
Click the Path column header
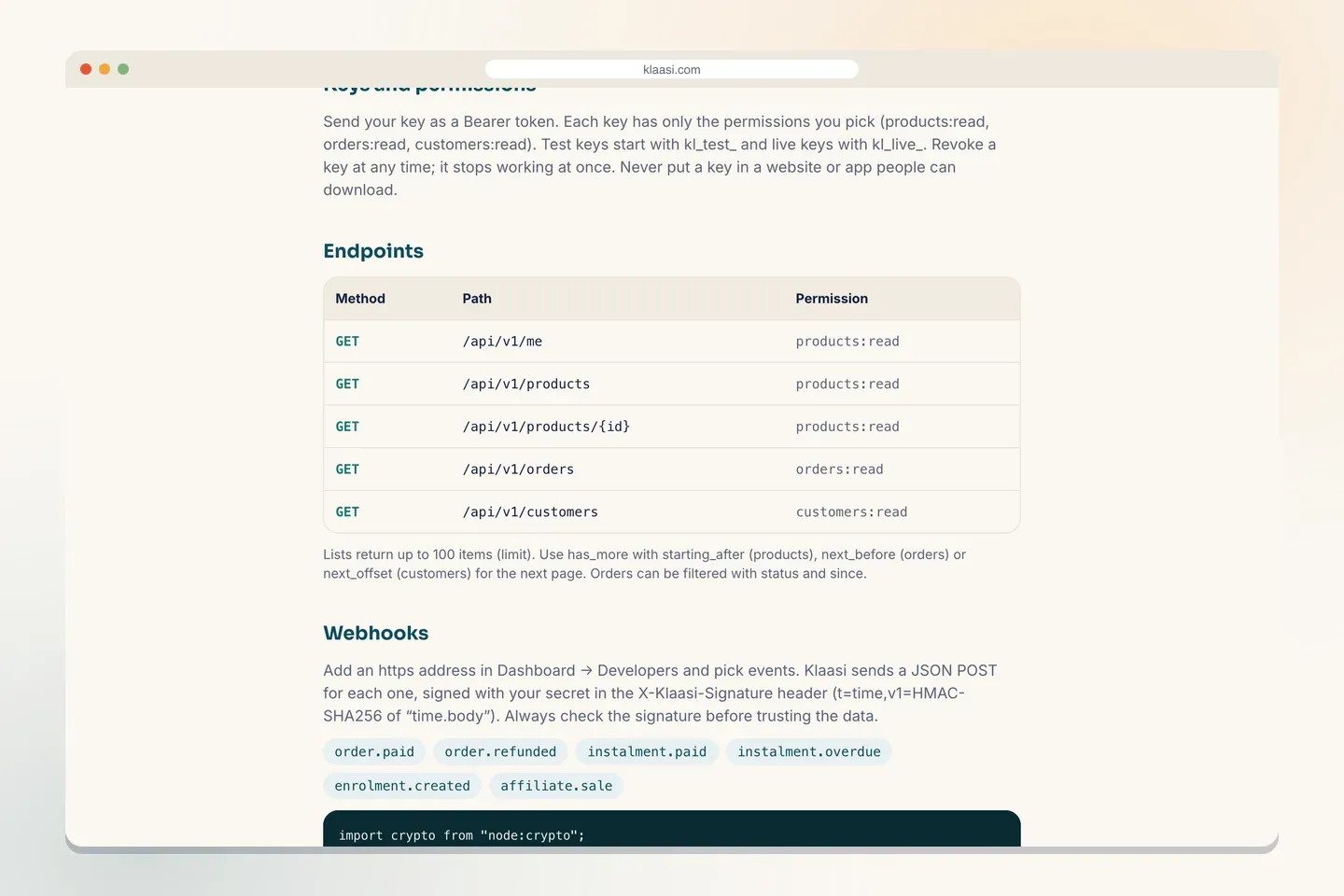tap(477, 299)
